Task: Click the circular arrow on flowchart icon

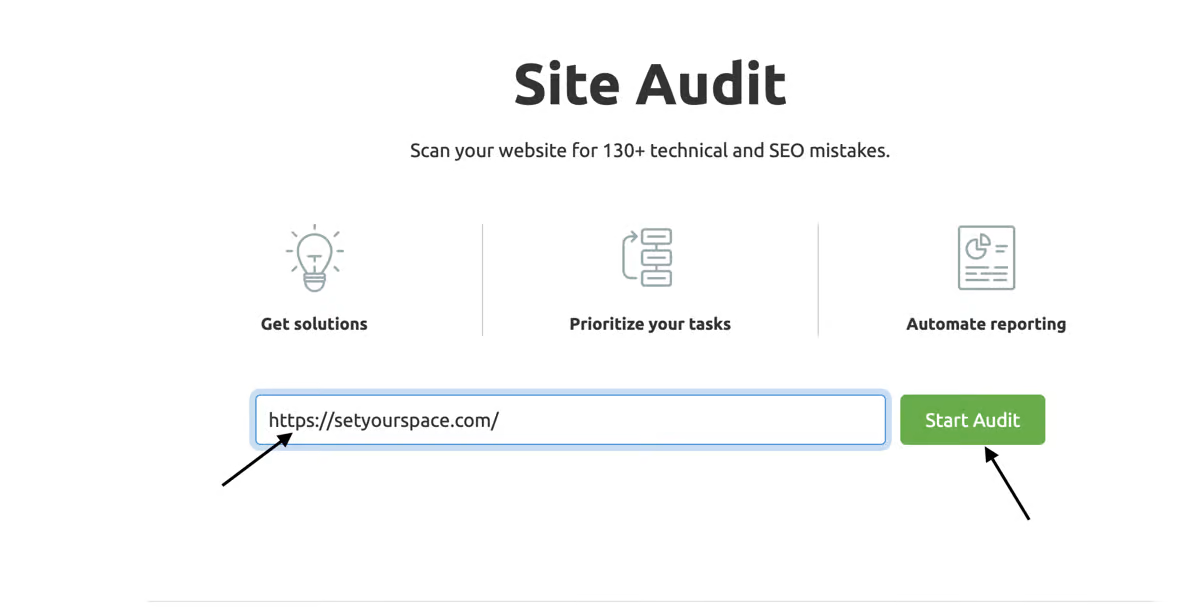Action: click(630, 258)
